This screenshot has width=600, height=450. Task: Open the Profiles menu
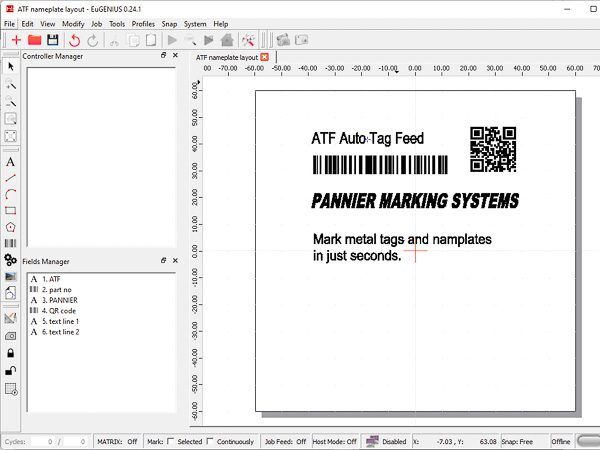pyautogui.click(x=143, y=23)
